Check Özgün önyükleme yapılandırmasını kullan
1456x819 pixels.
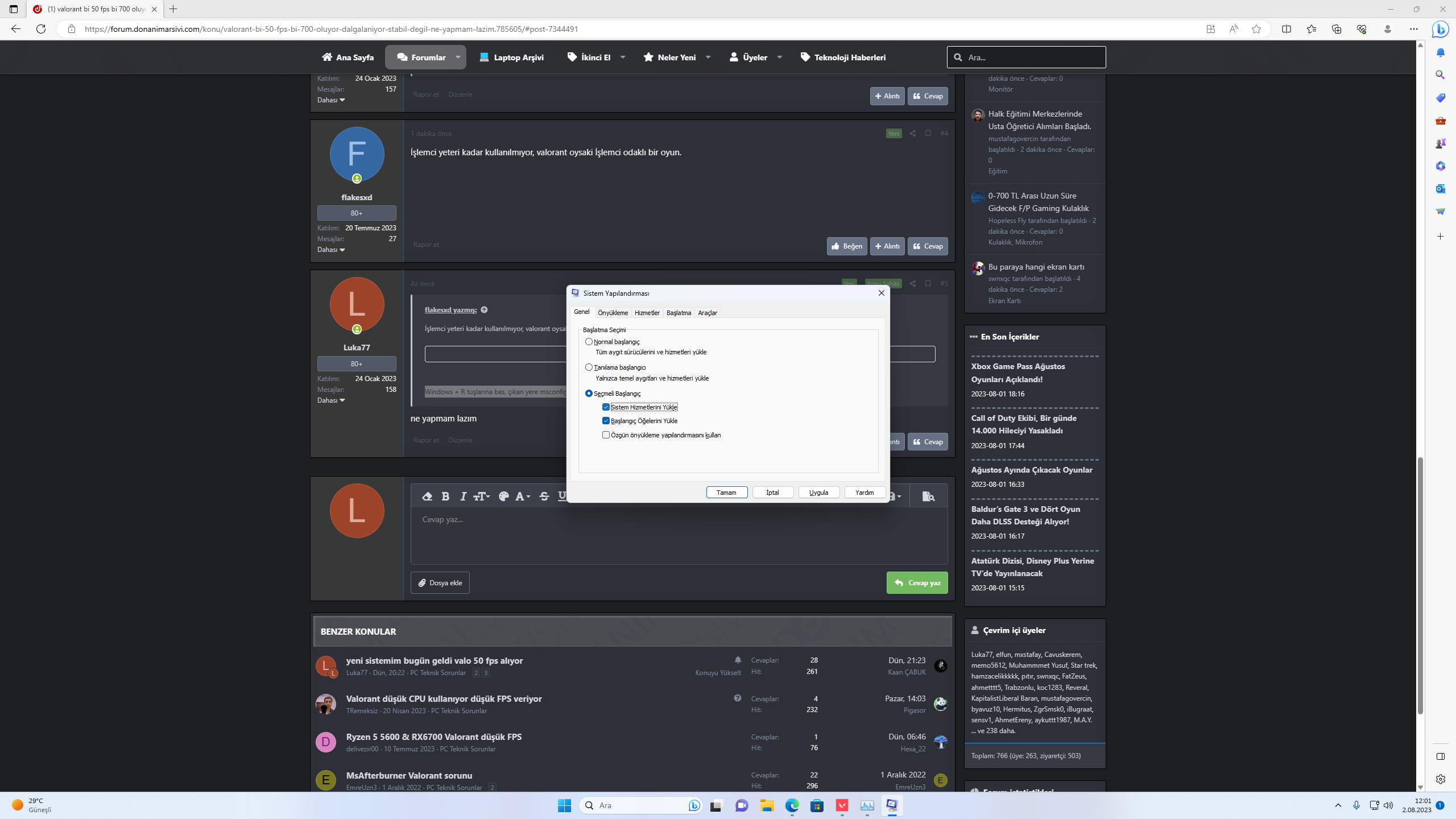pyautogui.click(x=606, y=435)
